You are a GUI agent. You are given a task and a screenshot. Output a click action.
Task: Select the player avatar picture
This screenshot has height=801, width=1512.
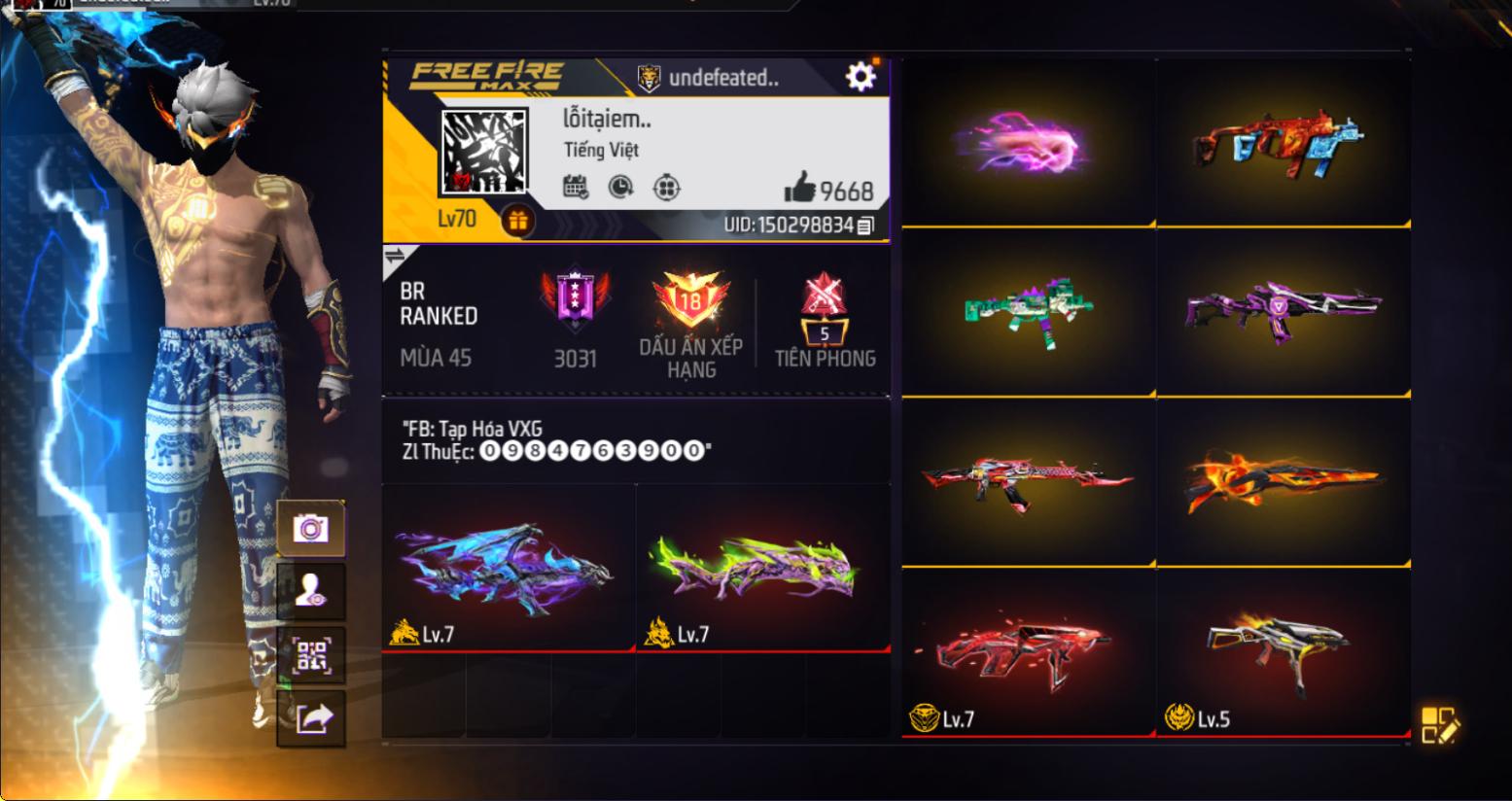(484, 152)
